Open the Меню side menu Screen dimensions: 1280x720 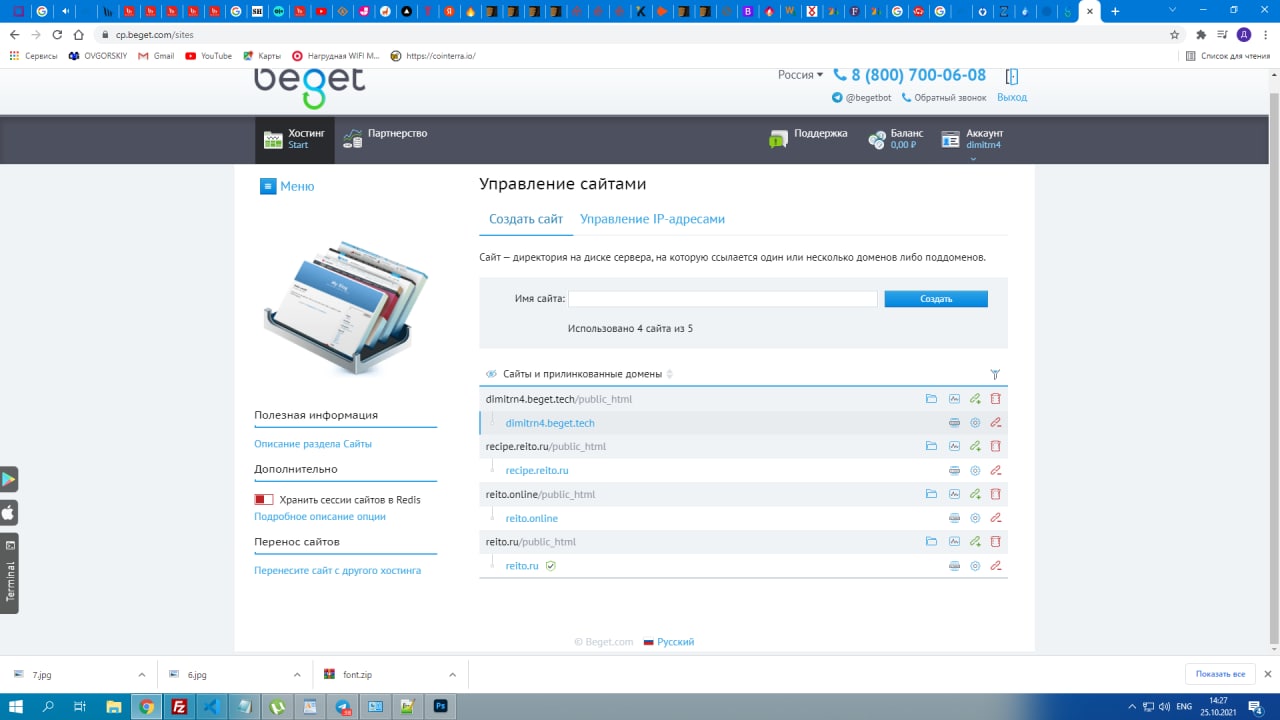(x=287, y=186)
